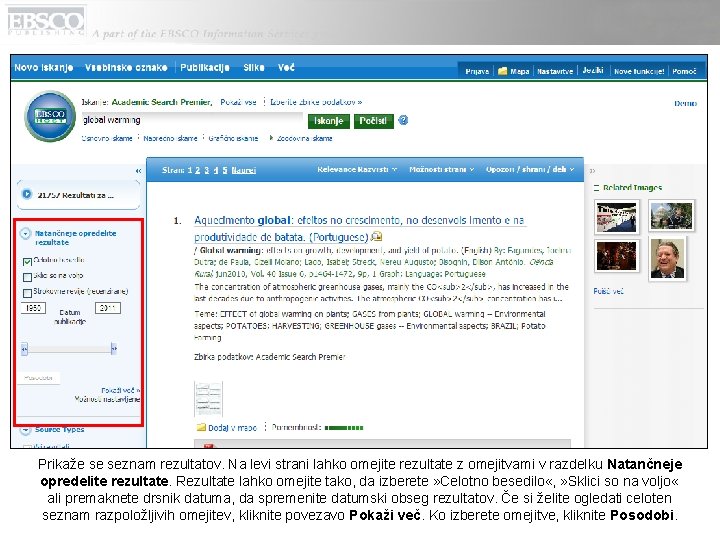
Task: Open the top-left related image thumbnail
Action: pos(616,217)
